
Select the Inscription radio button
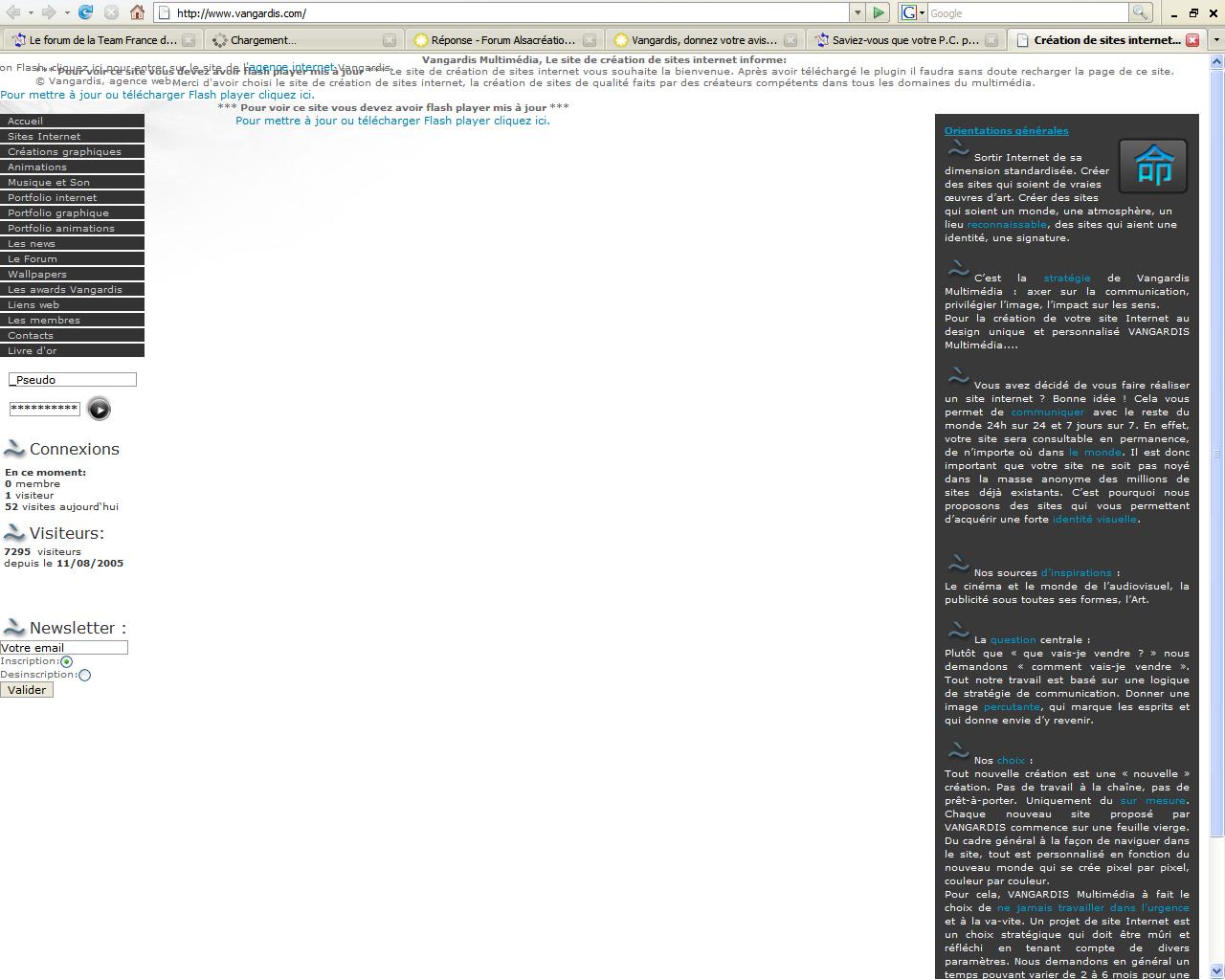pos(66,661)
